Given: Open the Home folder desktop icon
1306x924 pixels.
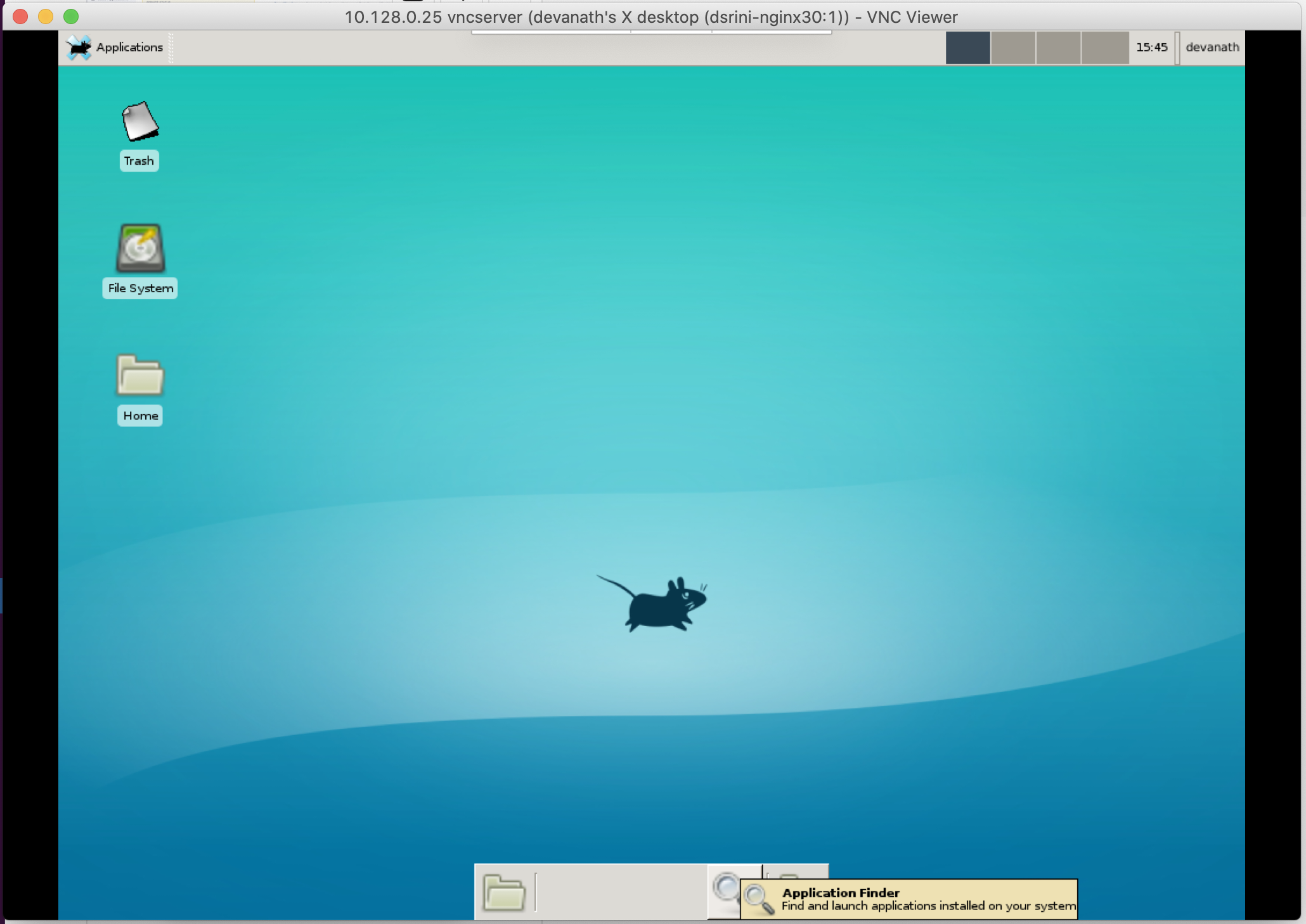Looking at the screenshot, I should click(x=140, y=375).
